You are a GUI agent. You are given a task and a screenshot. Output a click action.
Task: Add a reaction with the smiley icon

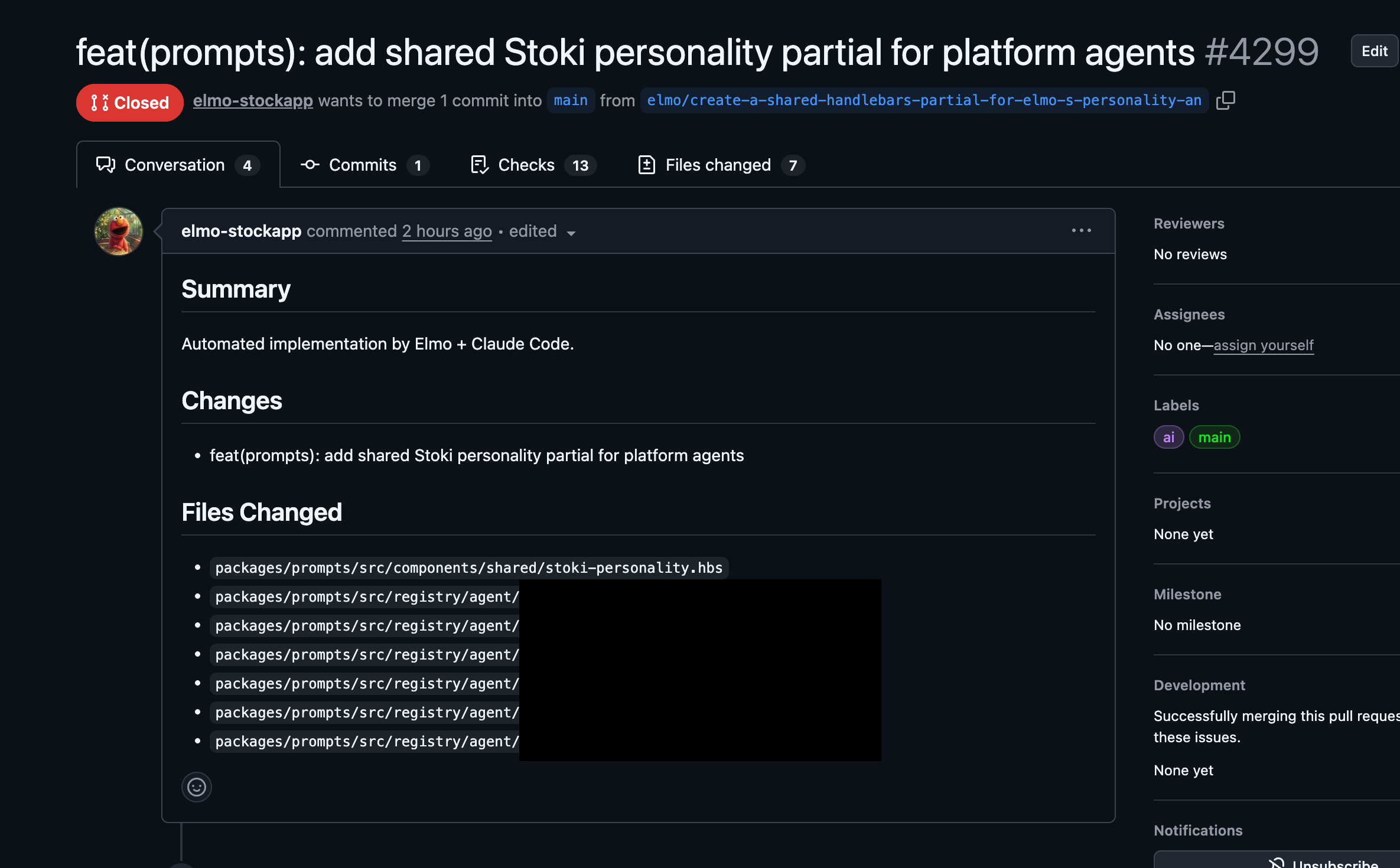pyautogui.click(x=196, y=787)
